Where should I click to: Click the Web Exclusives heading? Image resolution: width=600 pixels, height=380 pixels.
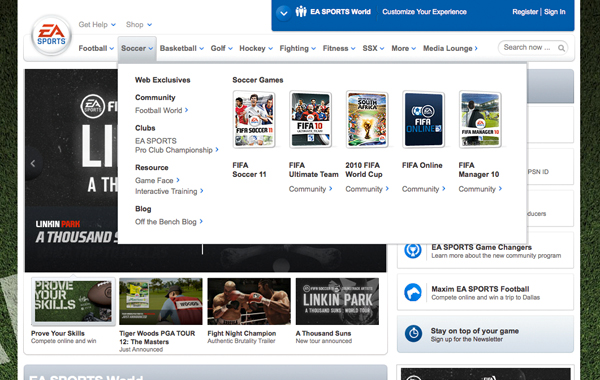click(163, 80)
